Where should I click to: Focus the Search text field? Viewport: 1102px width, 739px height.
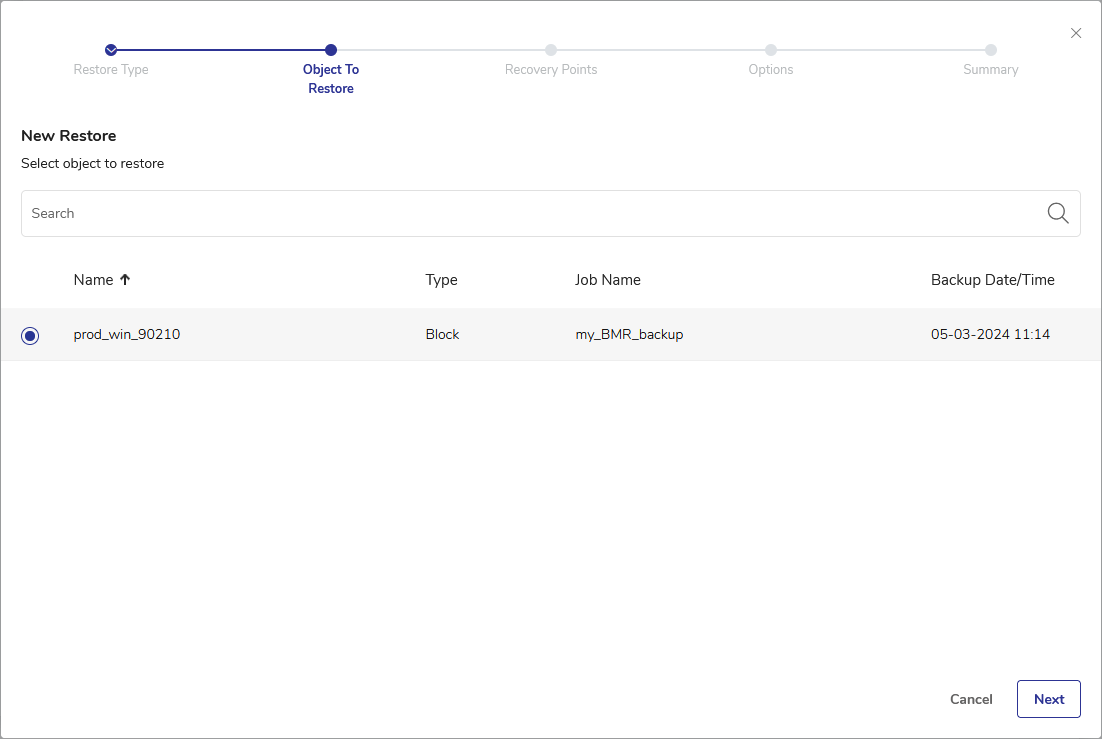click(x=530, y=213)
